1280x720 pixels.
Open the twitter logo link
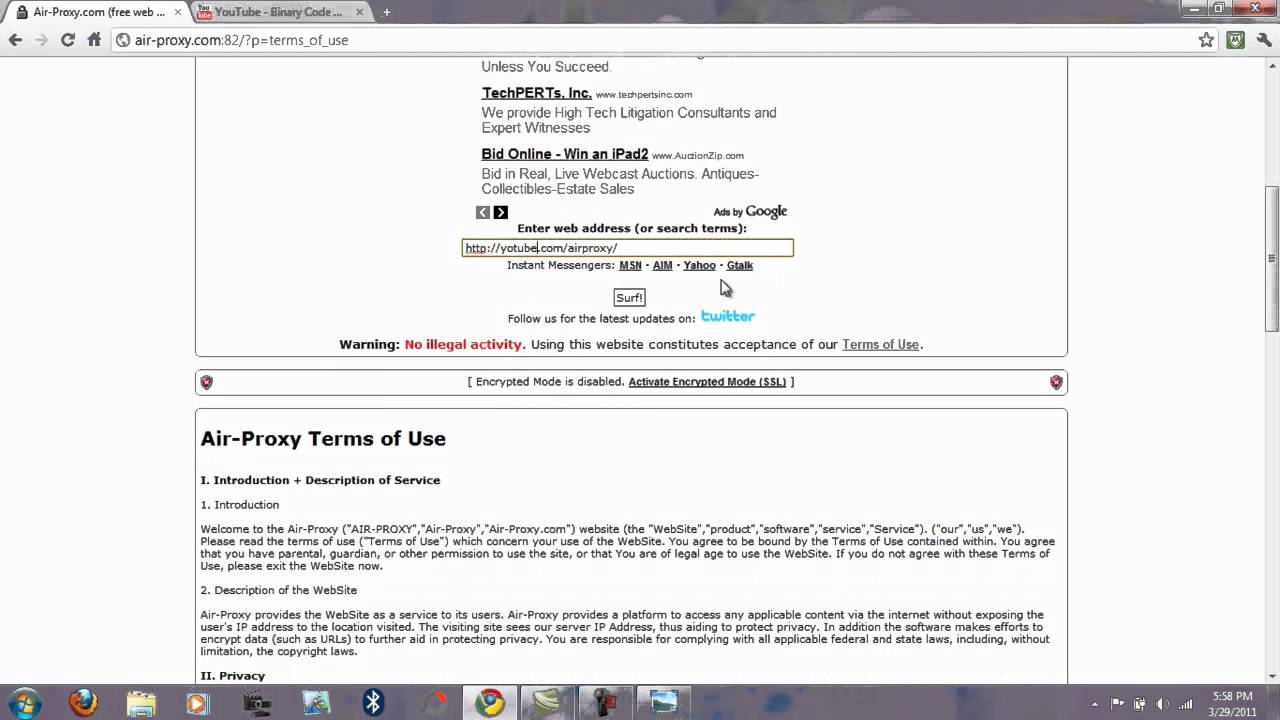pos(728,316)
